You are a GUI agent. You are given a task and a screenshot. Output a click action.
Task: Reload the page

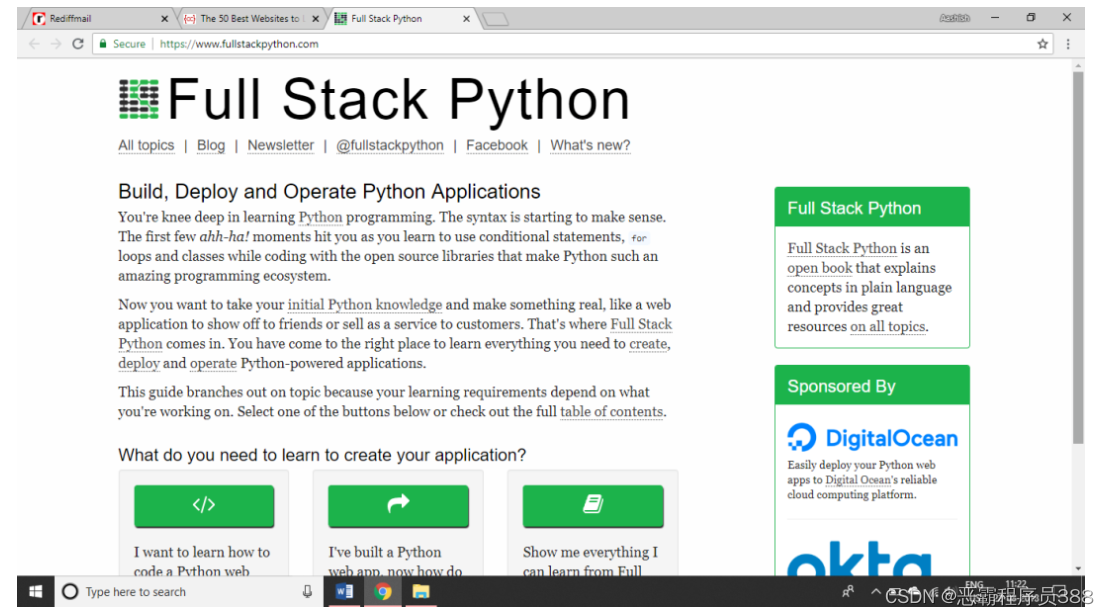78,44
